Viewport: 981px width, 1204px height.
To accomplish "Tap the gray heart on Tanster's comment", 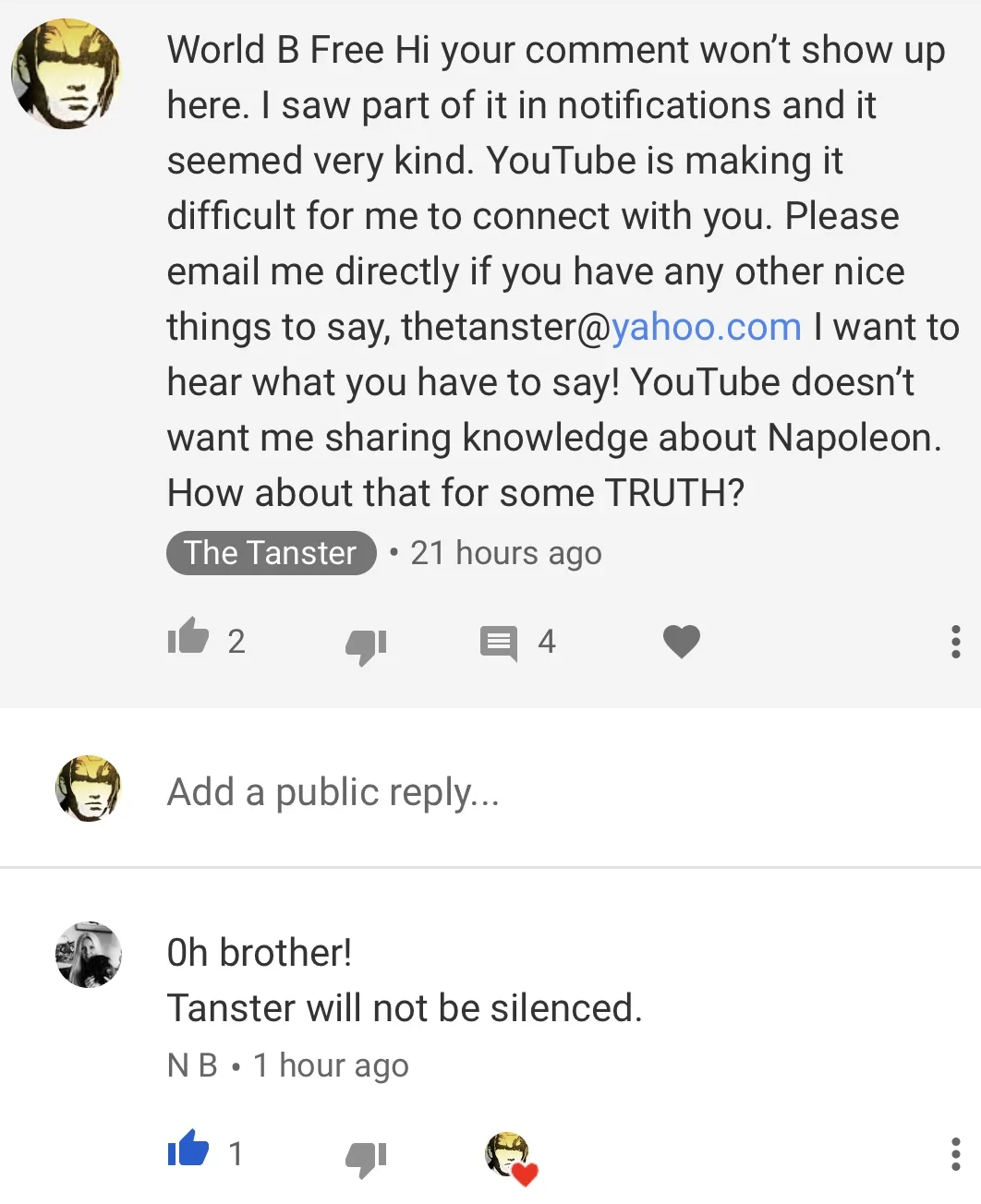I will click(682, 641).
